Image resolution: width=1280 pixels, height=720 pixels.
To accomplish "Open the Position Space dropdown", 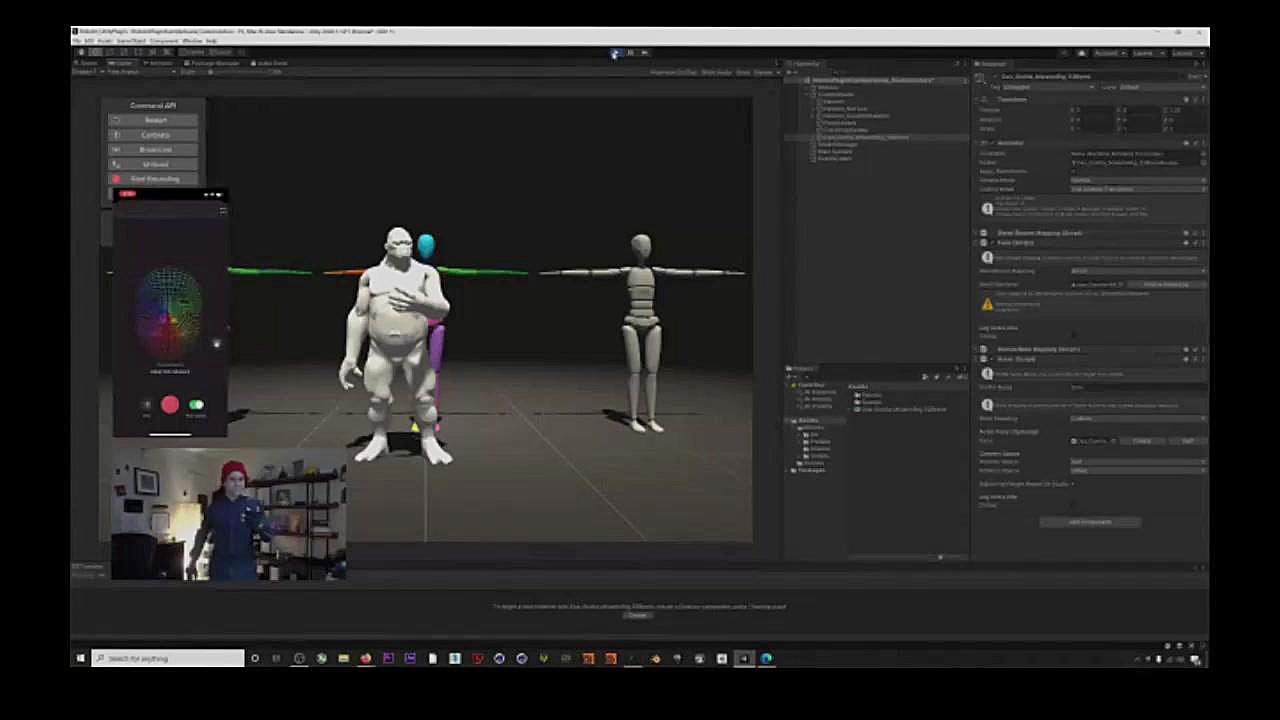I will 1138,462.
